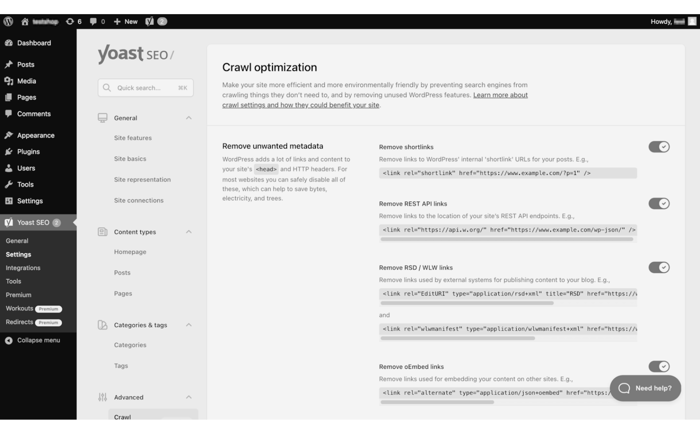Screen dimensions: 700x434
Task: Disable the Remove shortlinks toggle
Action: [x=658, y=147]
